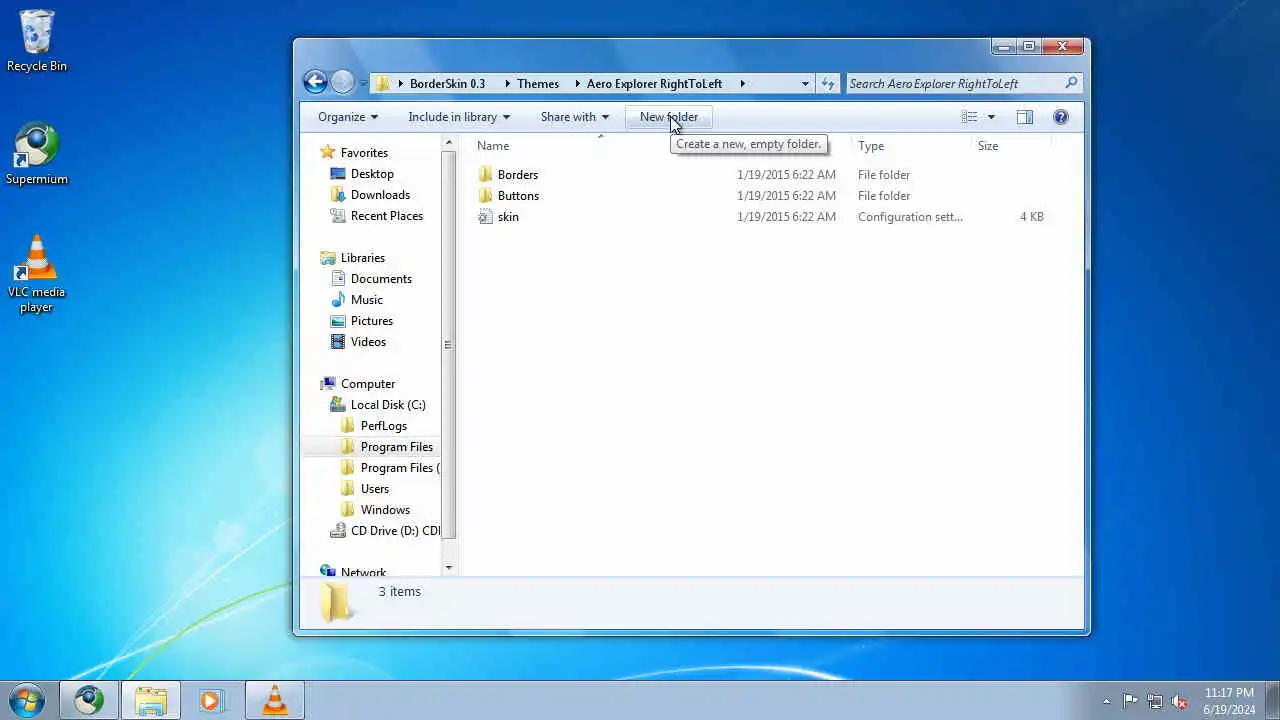Click the Borders folder icon
The width and height of the screenshot is (1280, 720).
[x=485, y=174]
